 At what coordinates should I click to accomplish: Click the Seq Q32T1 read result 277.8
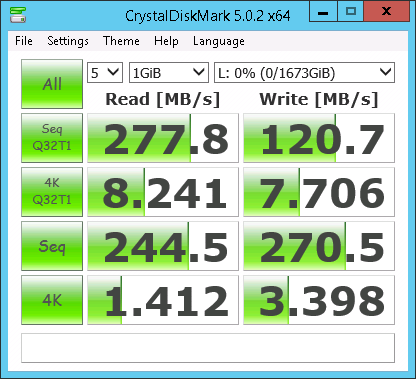click(163, 138)
